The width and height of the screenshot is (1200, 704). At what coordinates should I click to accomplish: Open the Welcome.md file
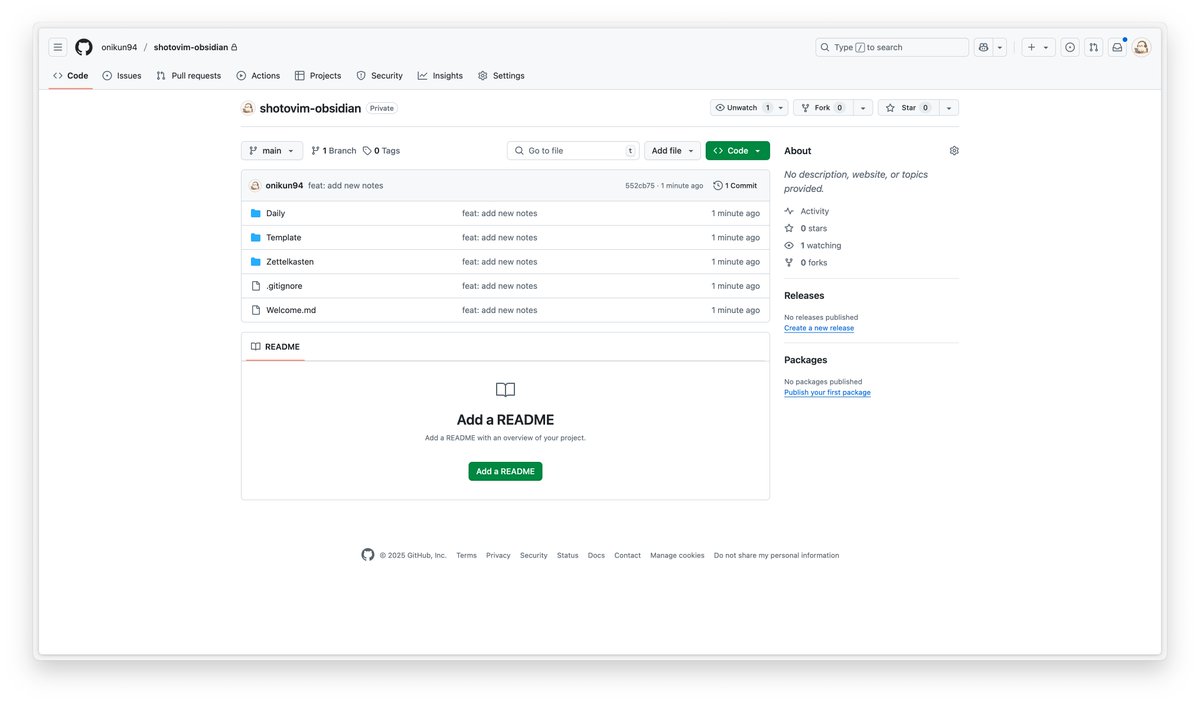(291, 310)
